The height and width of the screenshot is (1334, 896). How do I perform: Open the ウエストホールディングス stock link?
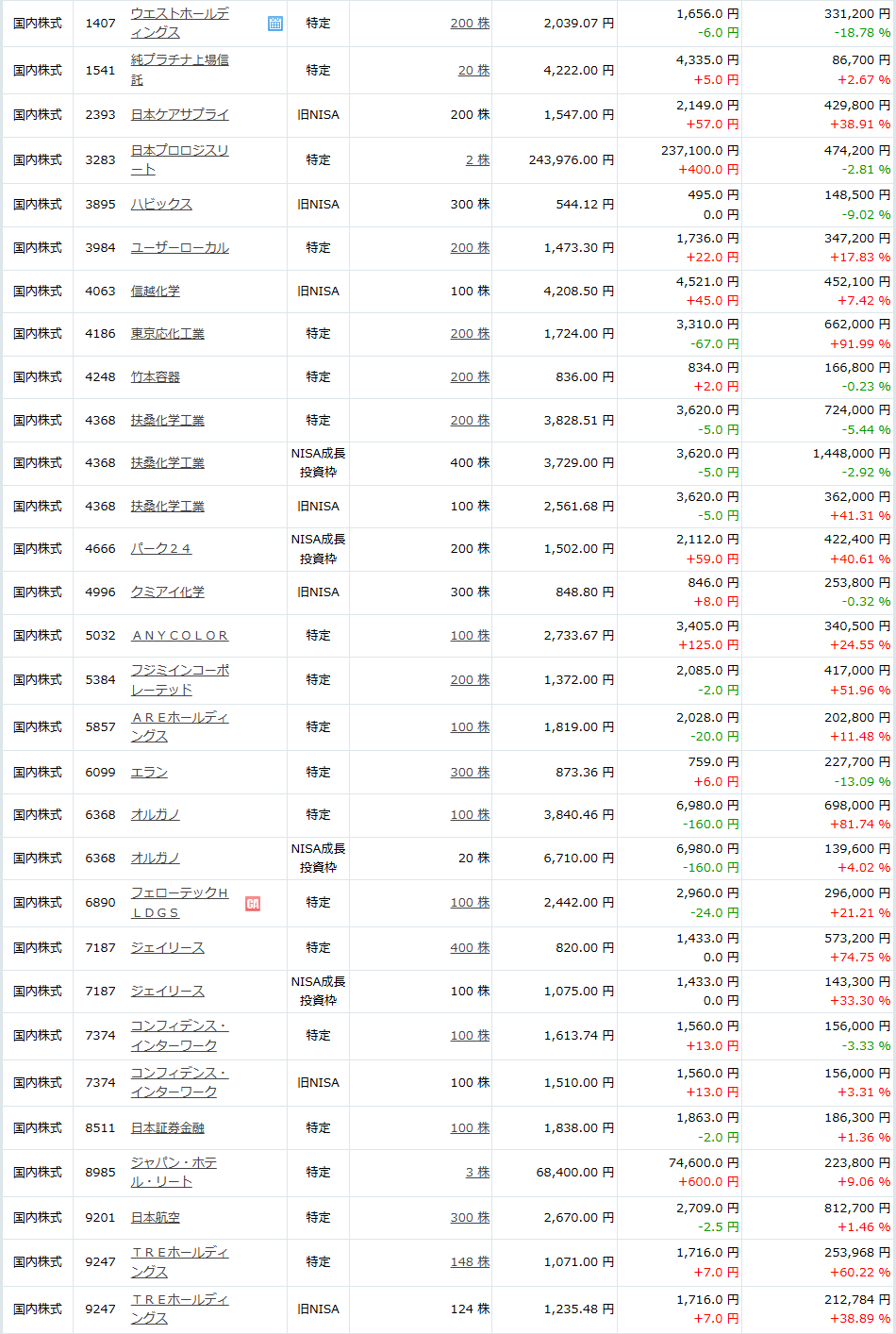(179, 23)
